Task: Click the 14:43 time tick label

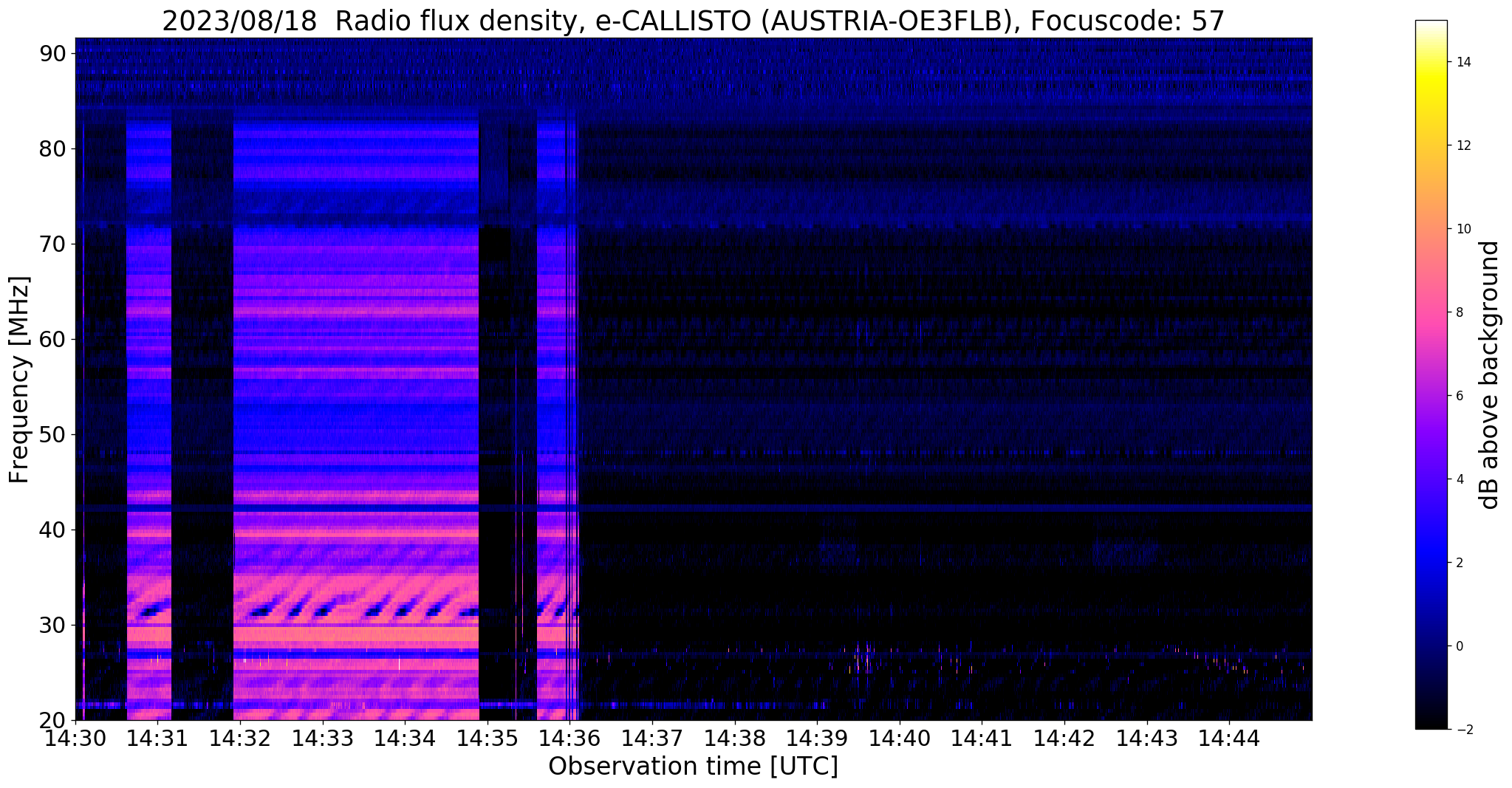Action: (x=1146, y=738)
